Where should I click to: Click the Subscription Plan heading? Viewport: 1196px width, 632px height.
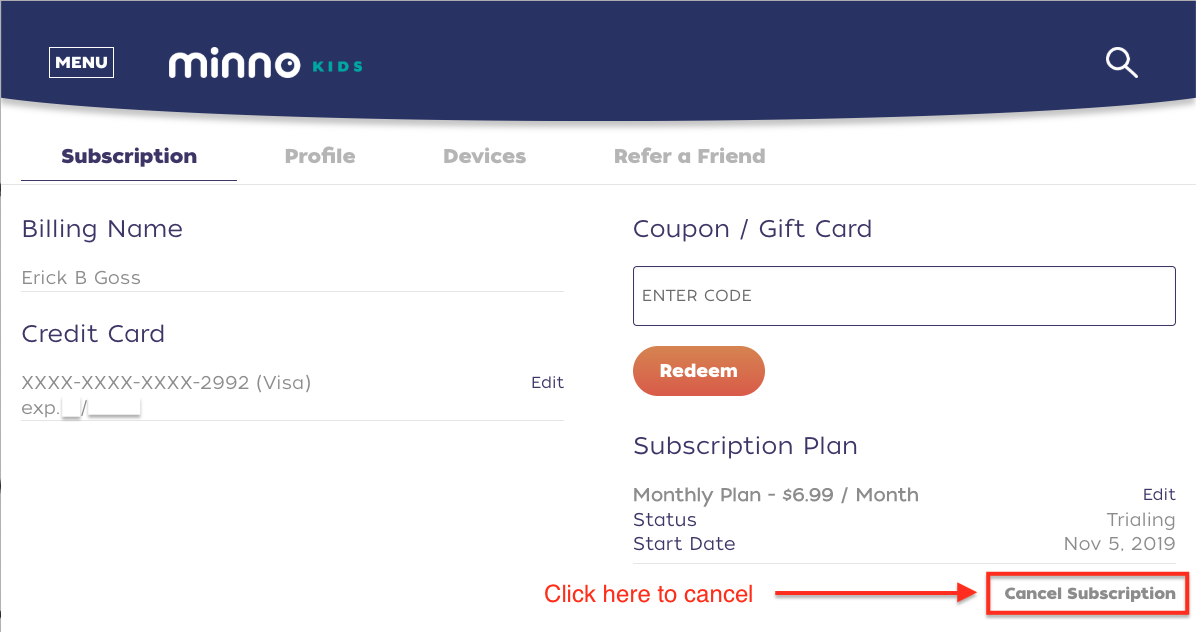[745, 446]
